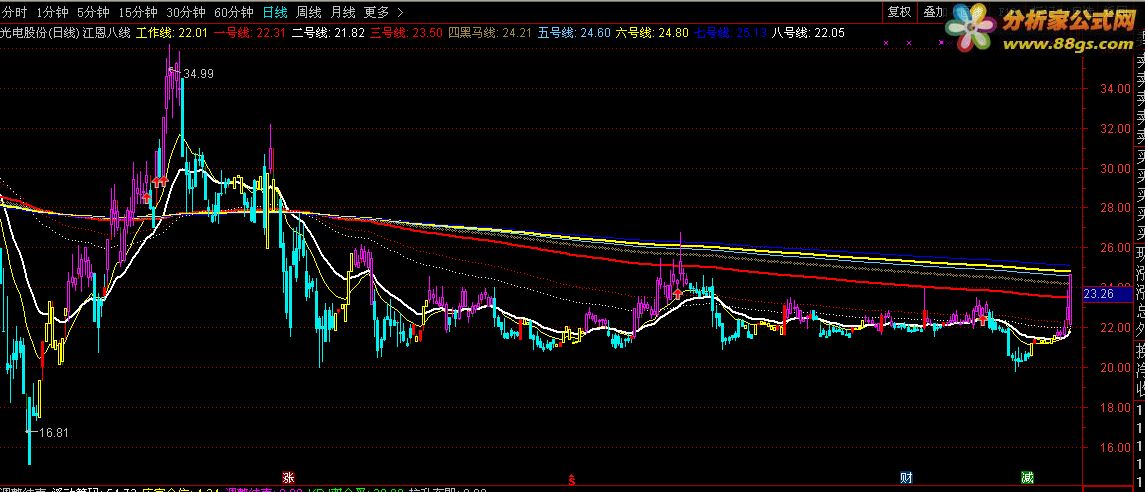Click the 叠加 overlay button
This screenshot has width=1145, height=492.
tap(933, 12)
